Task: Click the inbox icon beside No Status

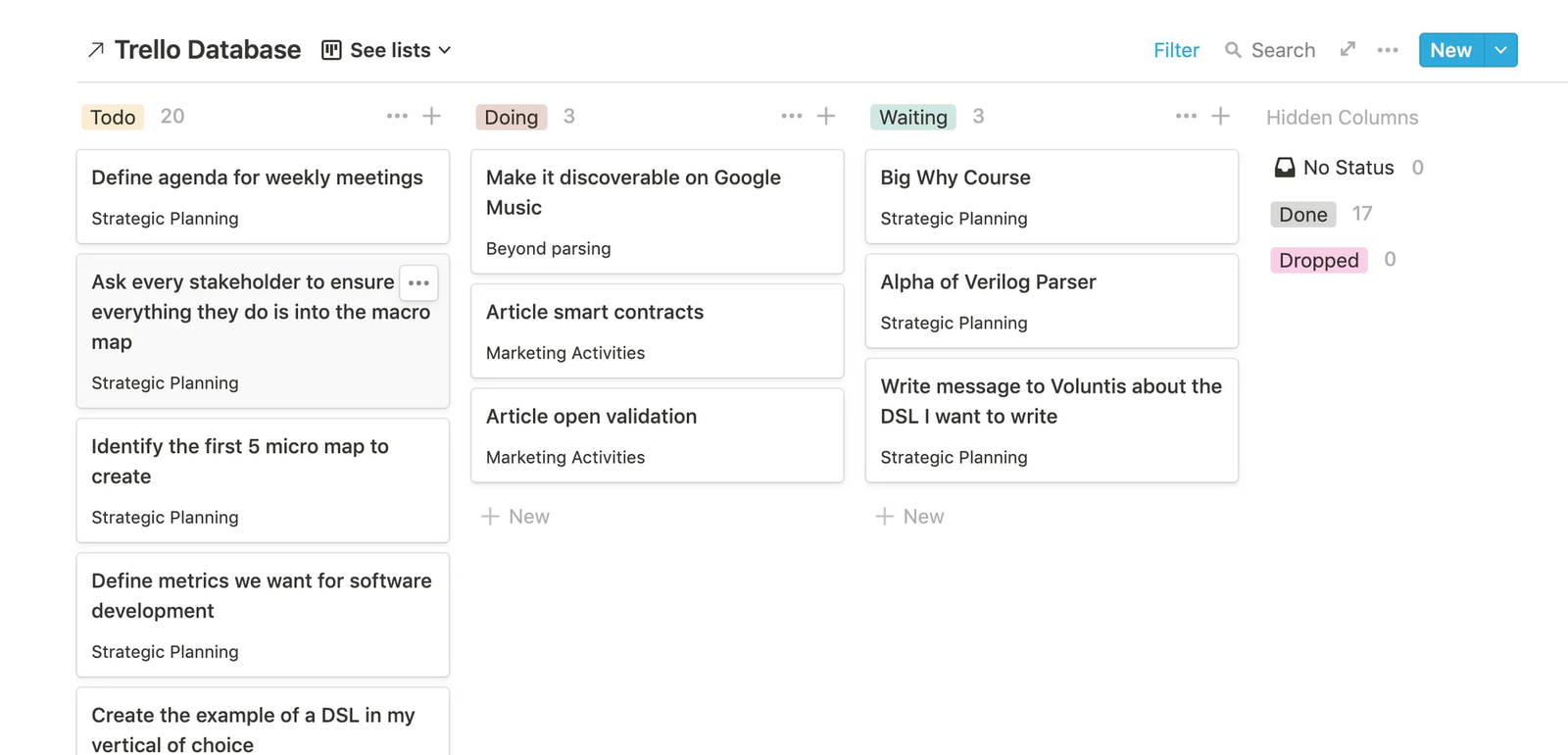Action: [1283, 167]
